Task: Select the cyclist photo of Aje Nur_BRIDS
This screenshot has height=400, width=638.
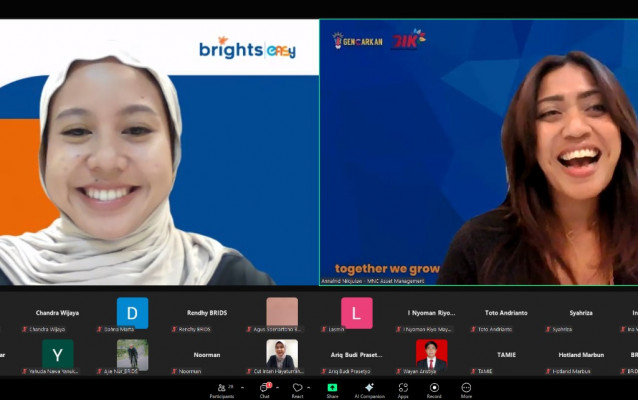Action: (x=132, y=355)
